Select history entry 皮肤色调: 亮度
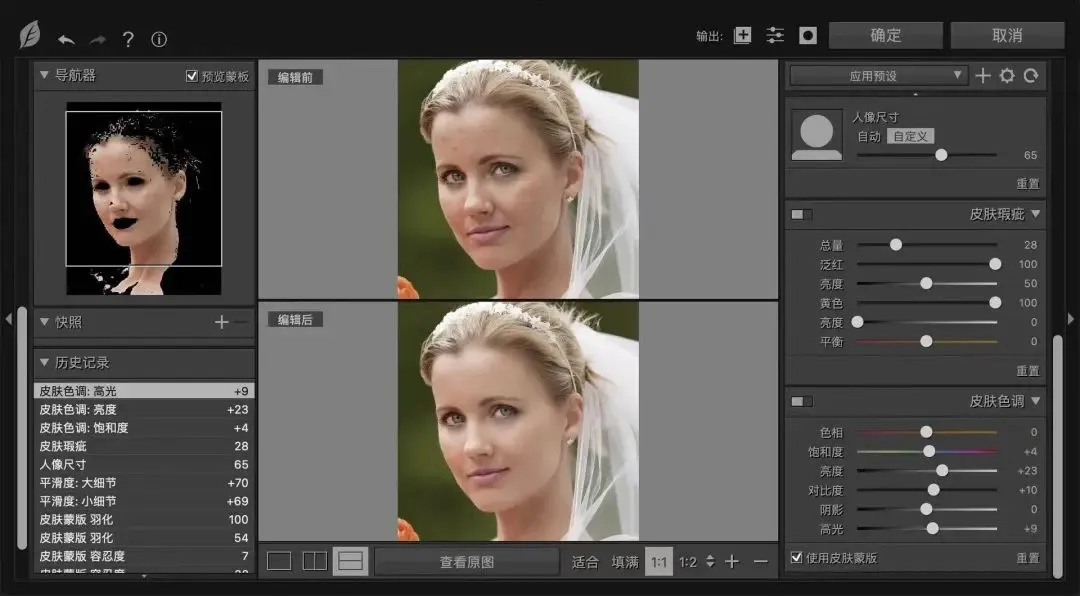The image size is (1080, 596). (x=144, y=409)
